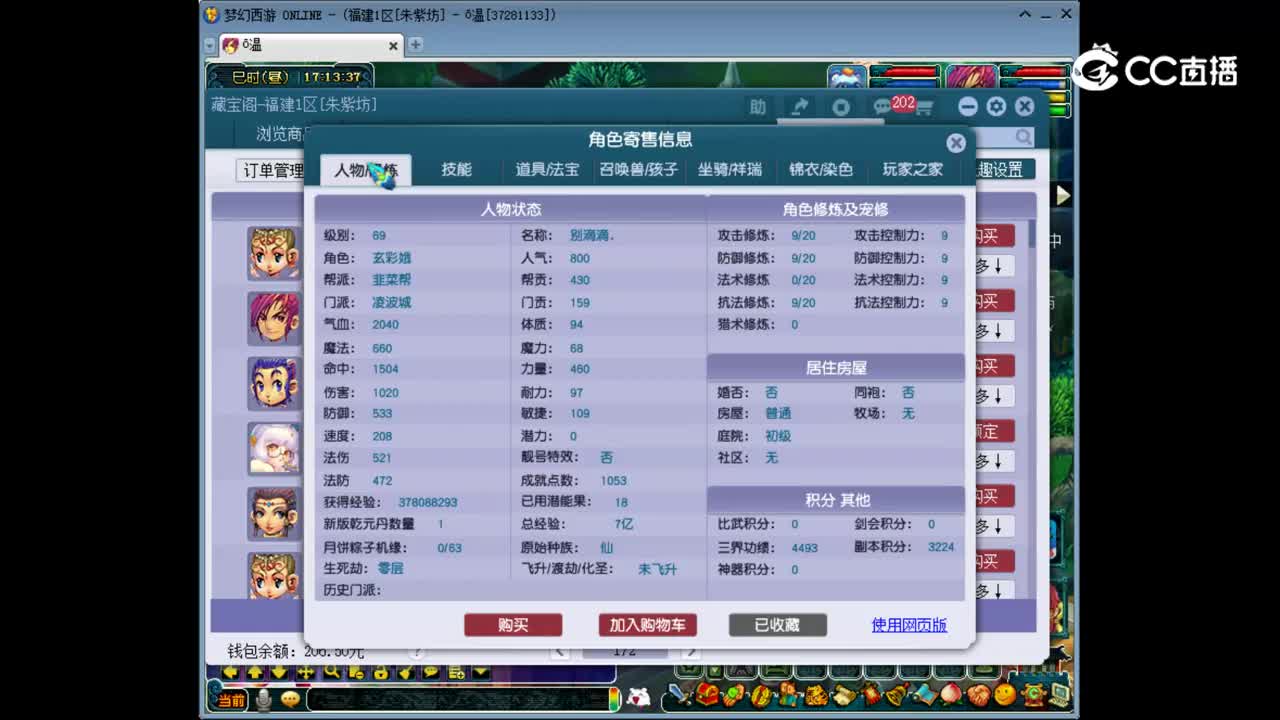Image resolution: width=1280 pixels, height=720 pixels.
Task: Open the chat bubble emoji icon in chat bar
Action: pyautogui.click(x=290, y=700)
